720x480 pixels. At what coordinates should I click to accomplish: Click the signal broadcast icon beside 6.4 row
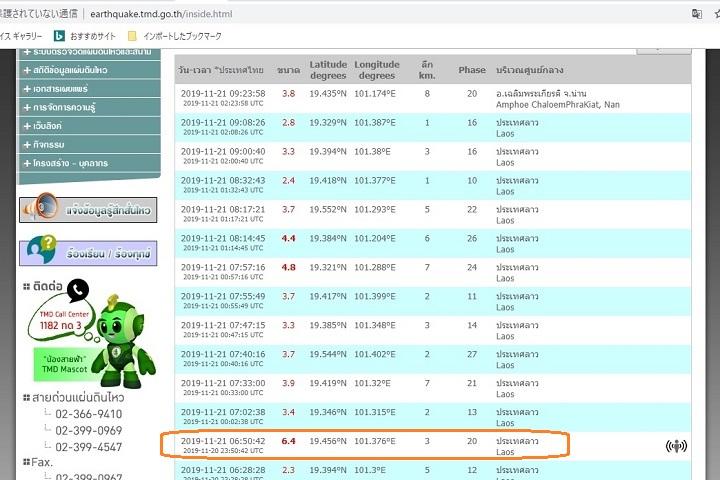[x=676, y=446]
